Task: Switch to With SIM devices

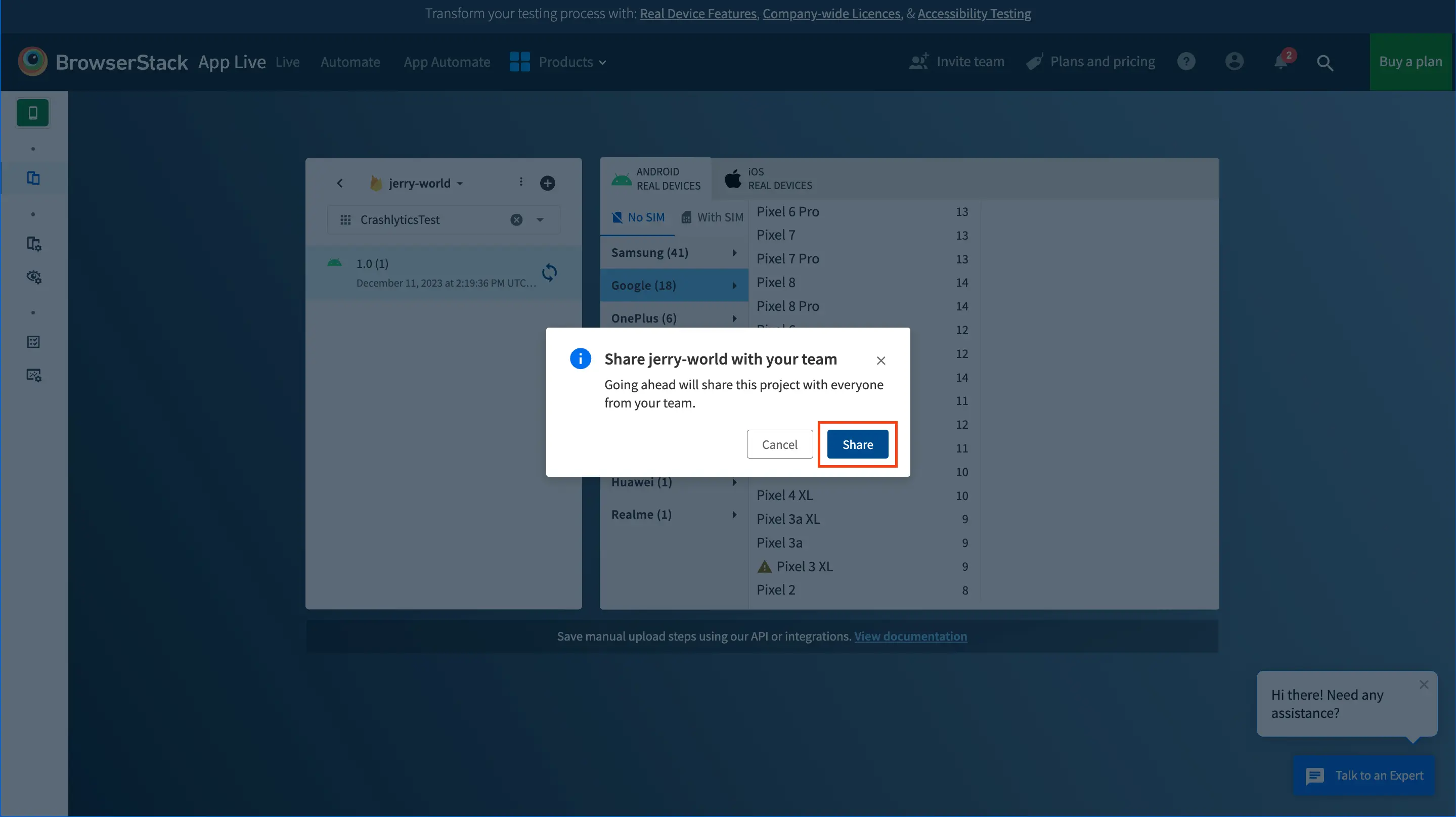Action: pyautogui.click(x=712, y=217)
